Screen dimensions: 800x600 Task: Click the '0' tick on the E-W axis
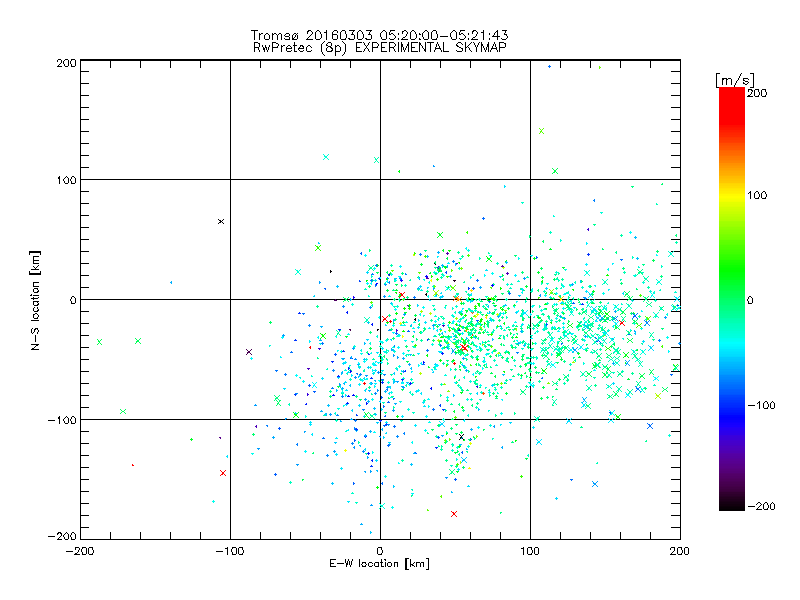[x=380, y=551]
